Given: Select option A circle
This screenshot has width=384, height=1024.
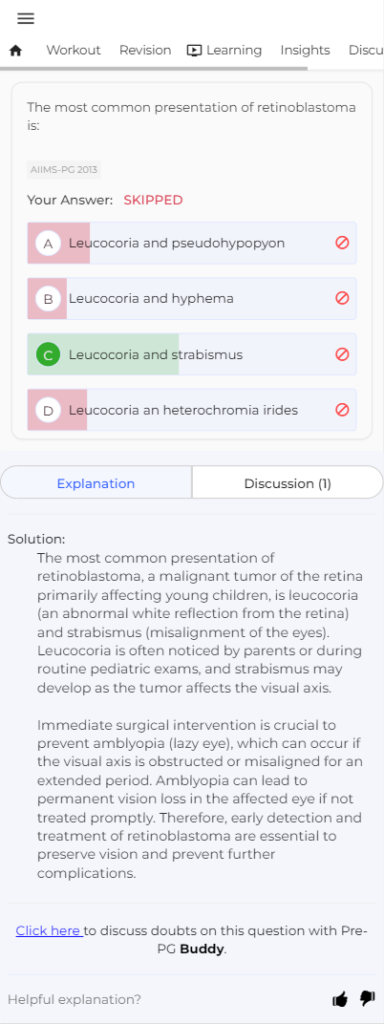Looking at the screenshot, I should tap(48, 244).
